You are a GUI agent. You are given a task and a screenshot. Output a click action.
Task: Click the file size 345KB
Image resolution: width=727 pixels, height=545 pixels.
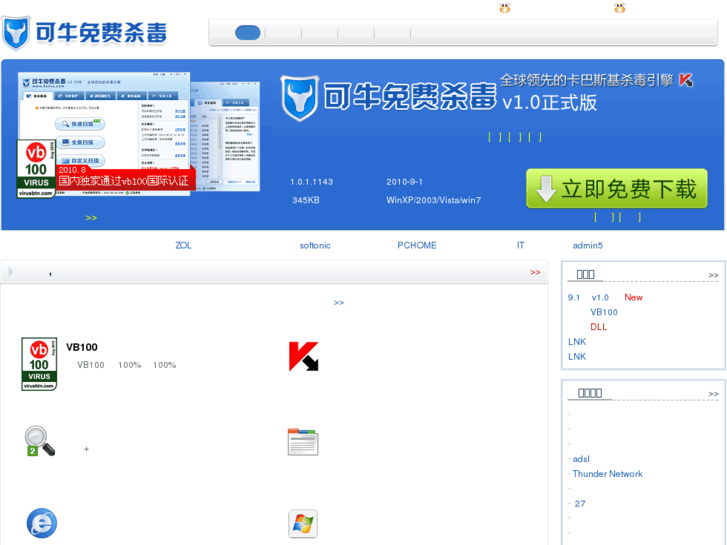point(306,200)
